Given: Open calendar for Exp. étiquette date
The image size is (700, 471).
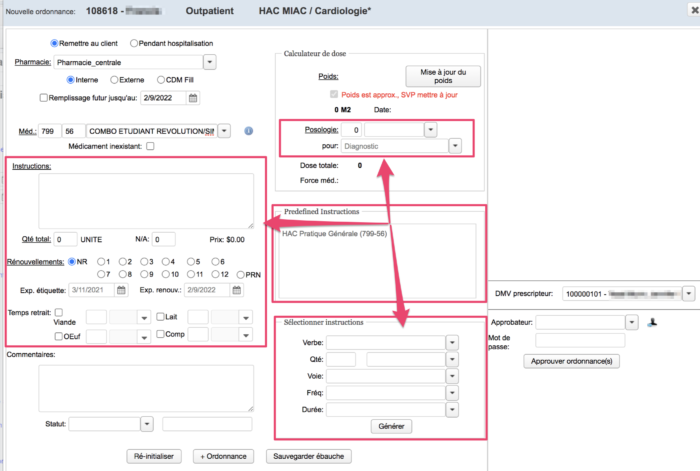Looking at the screenshot, I should [x=121, y=290].
